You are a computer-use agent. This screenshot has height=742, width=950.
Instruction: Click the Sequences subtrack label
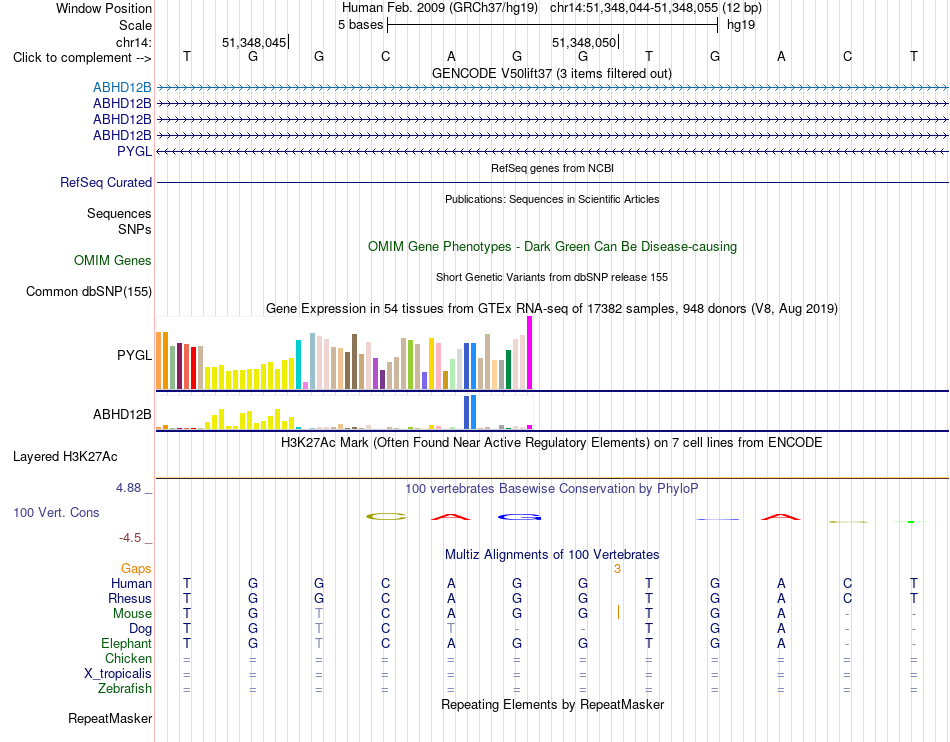pyautogui.click(x=119, y=213)
